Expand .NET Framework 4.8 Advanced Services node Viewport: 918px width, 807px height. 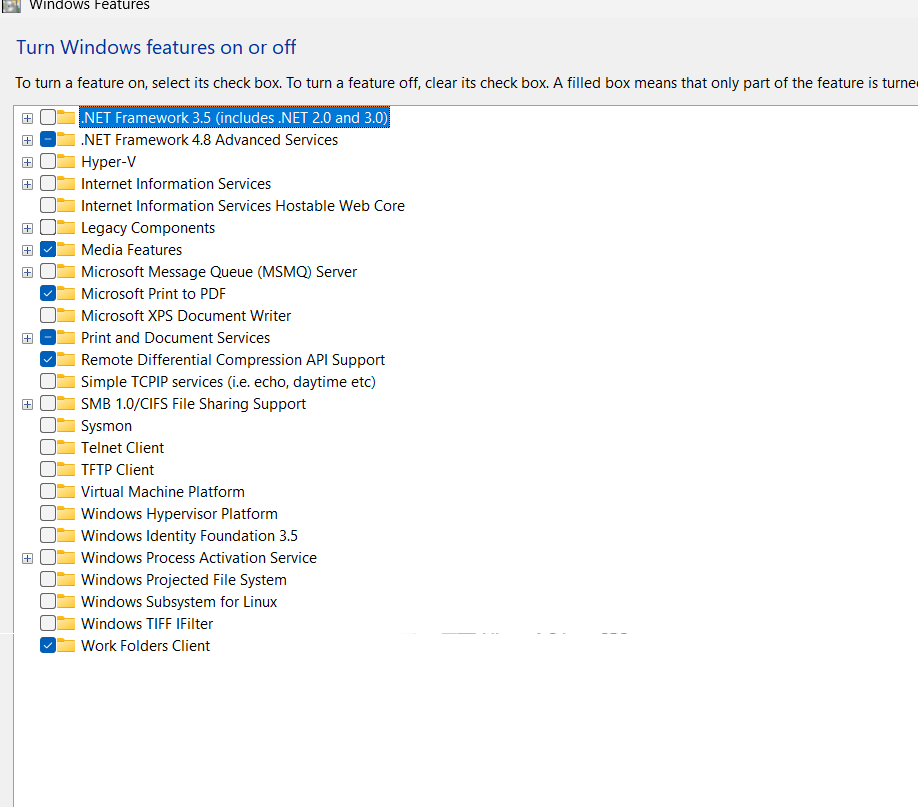(27, 141)
